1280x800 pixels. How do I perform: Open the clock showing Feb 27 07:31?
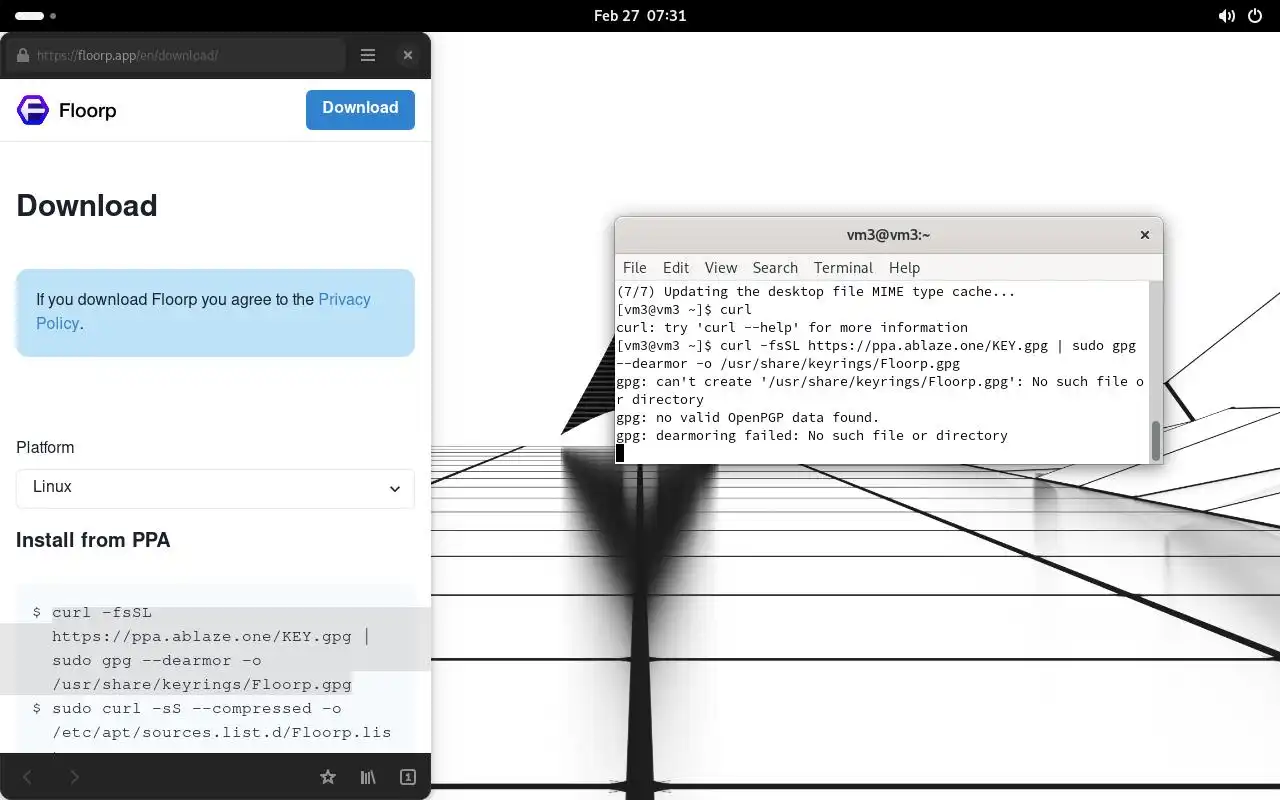pos(640,16)
